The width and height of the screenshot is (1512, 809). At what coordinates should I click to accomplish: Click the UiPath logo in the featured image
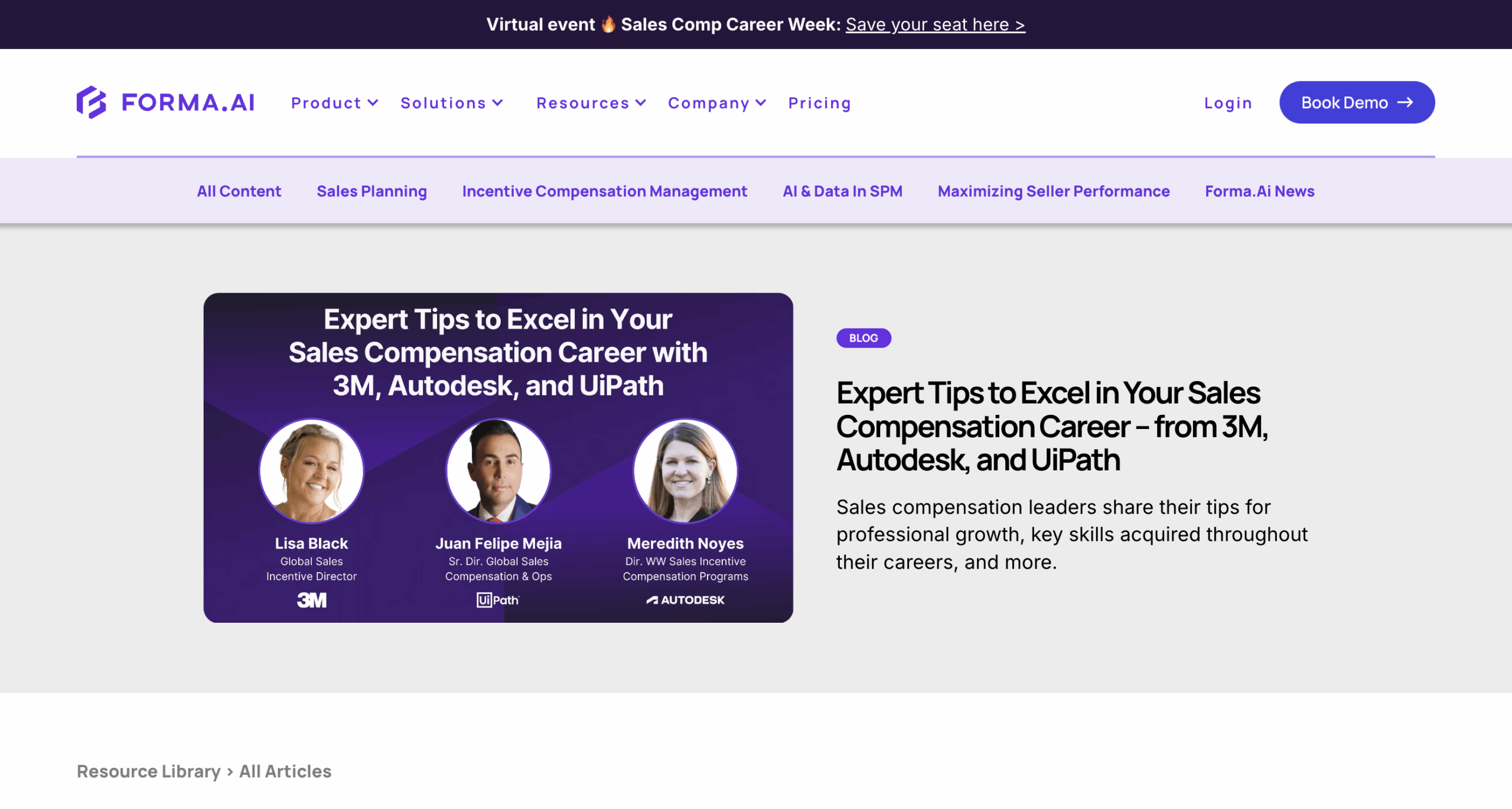tap(498, 600)
